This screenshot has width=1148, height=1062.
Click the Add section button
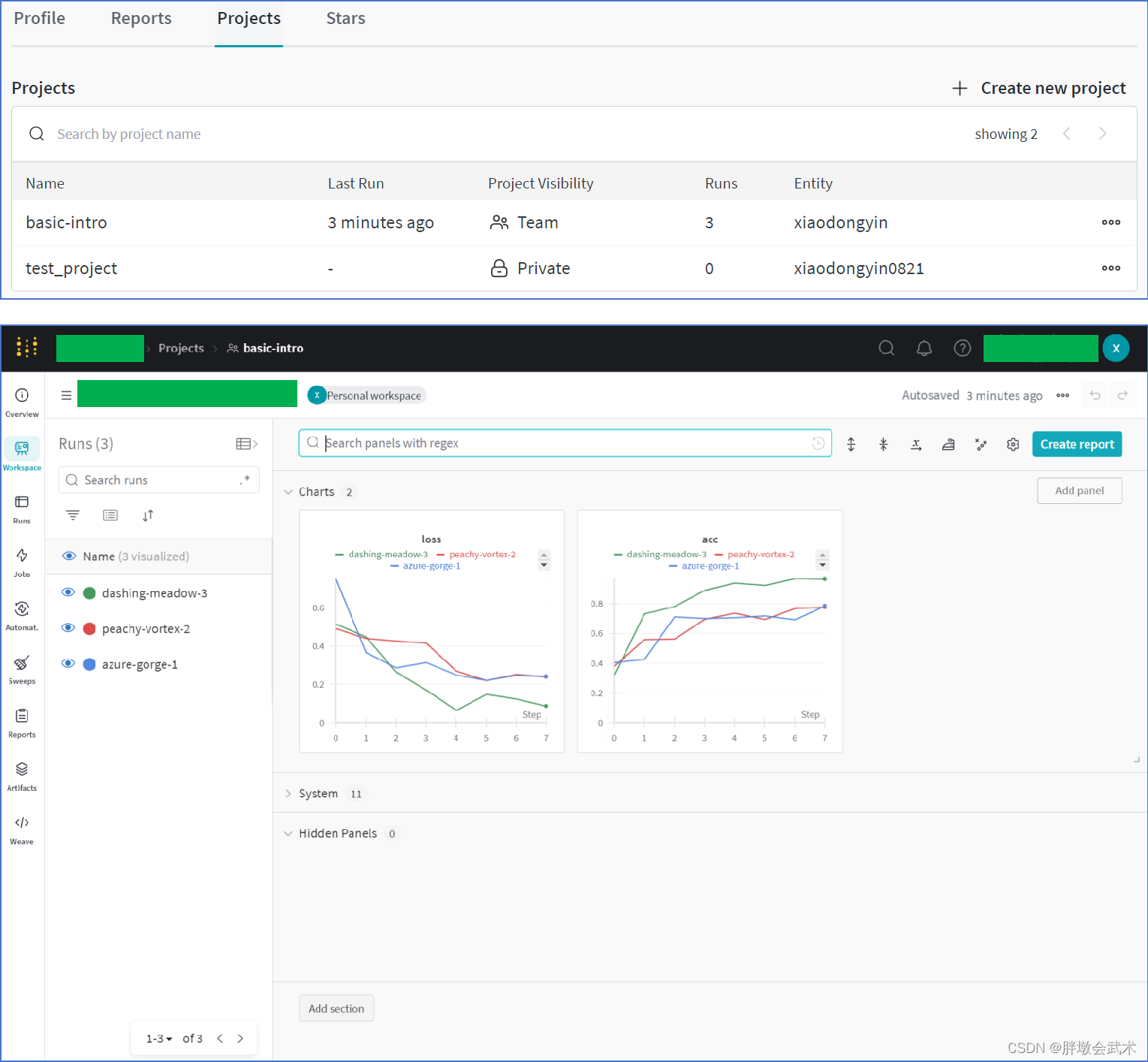[336, 1009]
